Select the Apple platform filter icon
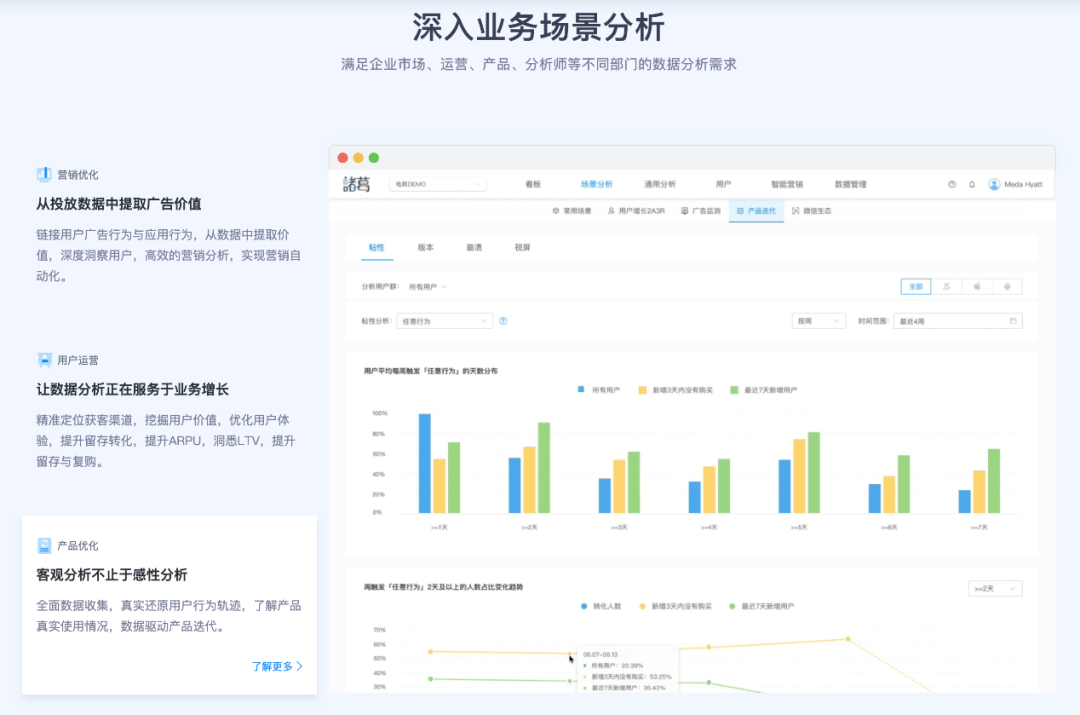 977,287
